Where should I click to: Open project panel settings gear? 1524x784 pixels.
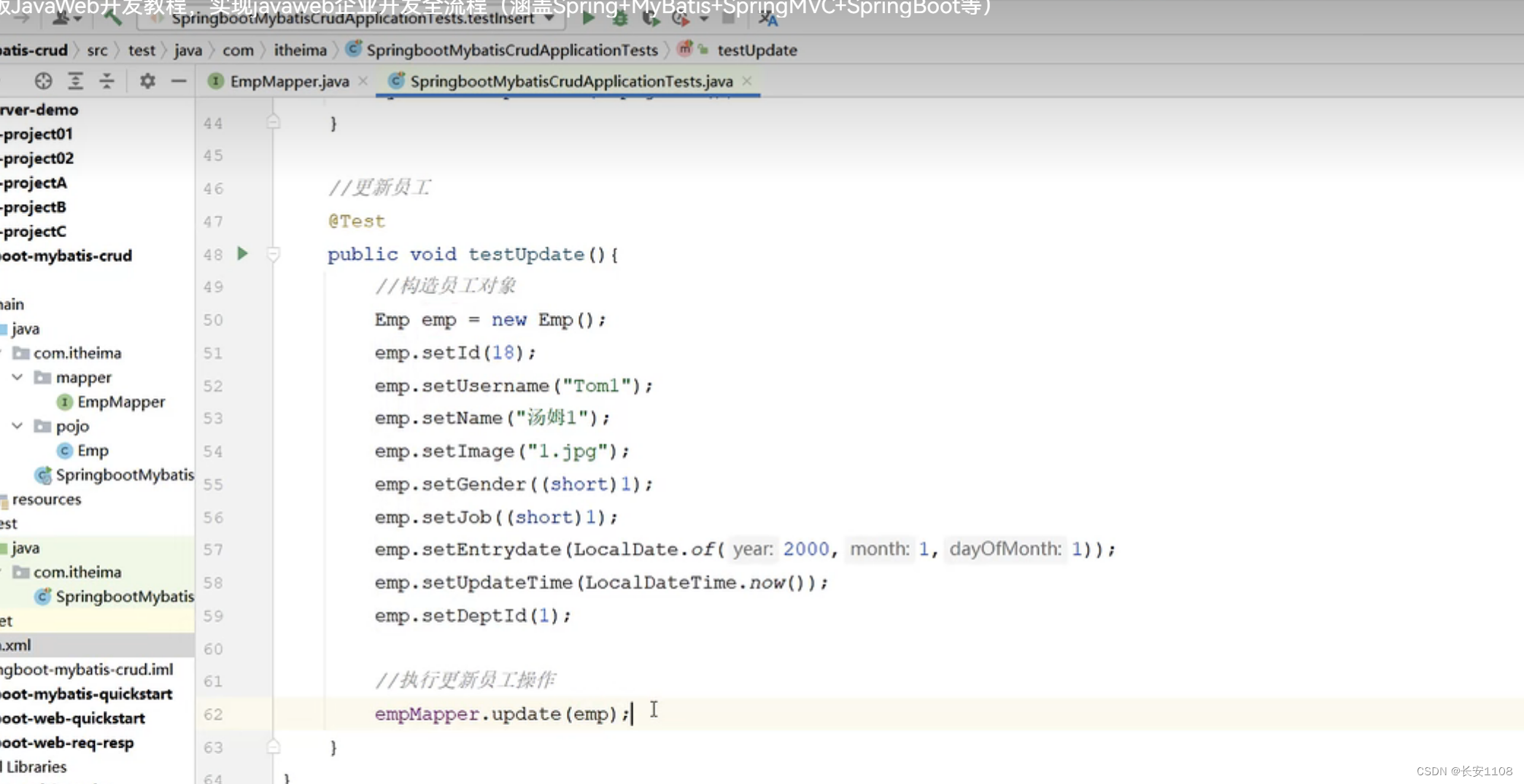click(147, 81)
